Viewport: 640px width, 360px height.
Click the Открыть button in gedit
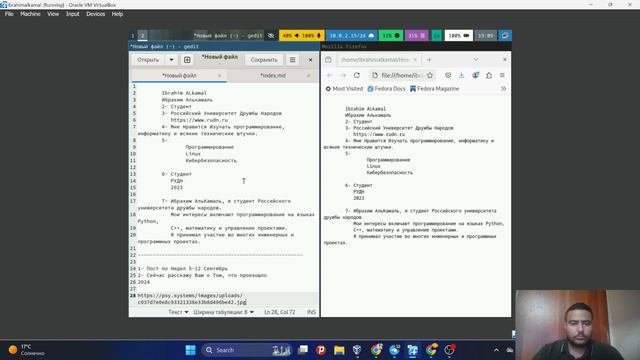148,60
